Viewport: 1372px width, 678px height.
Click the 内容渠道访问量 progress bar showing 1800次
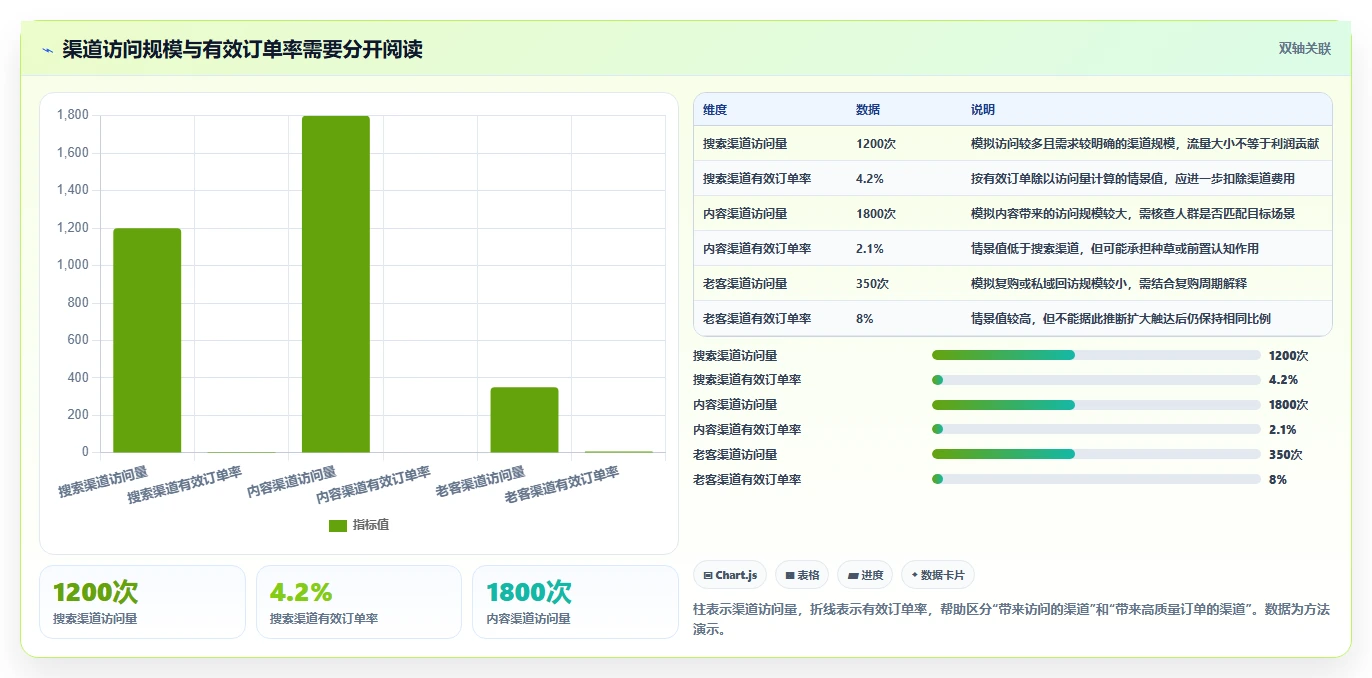pos(1096,405)
